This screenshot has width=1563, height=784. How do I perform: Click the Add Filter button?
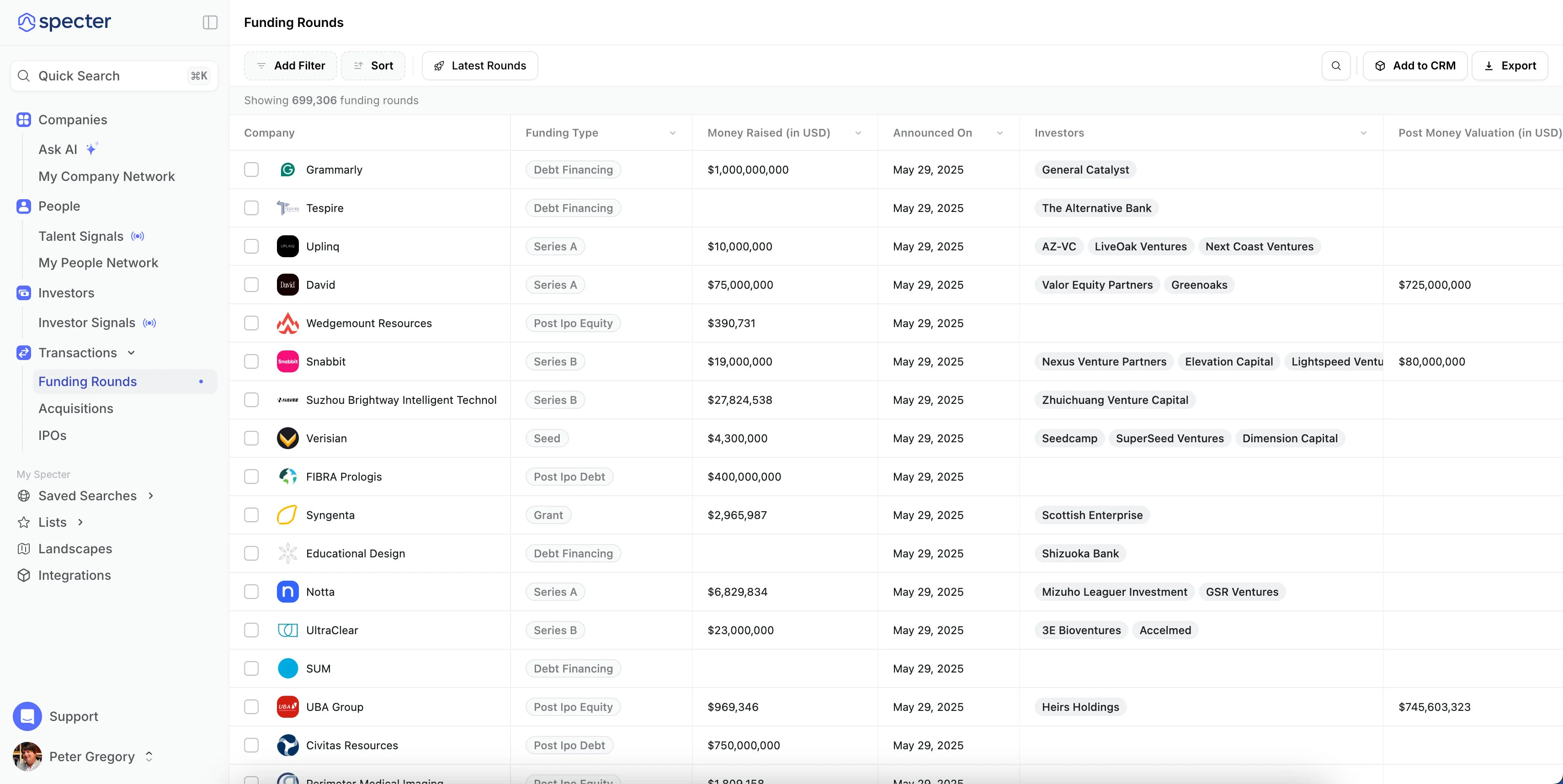(291, 65)
